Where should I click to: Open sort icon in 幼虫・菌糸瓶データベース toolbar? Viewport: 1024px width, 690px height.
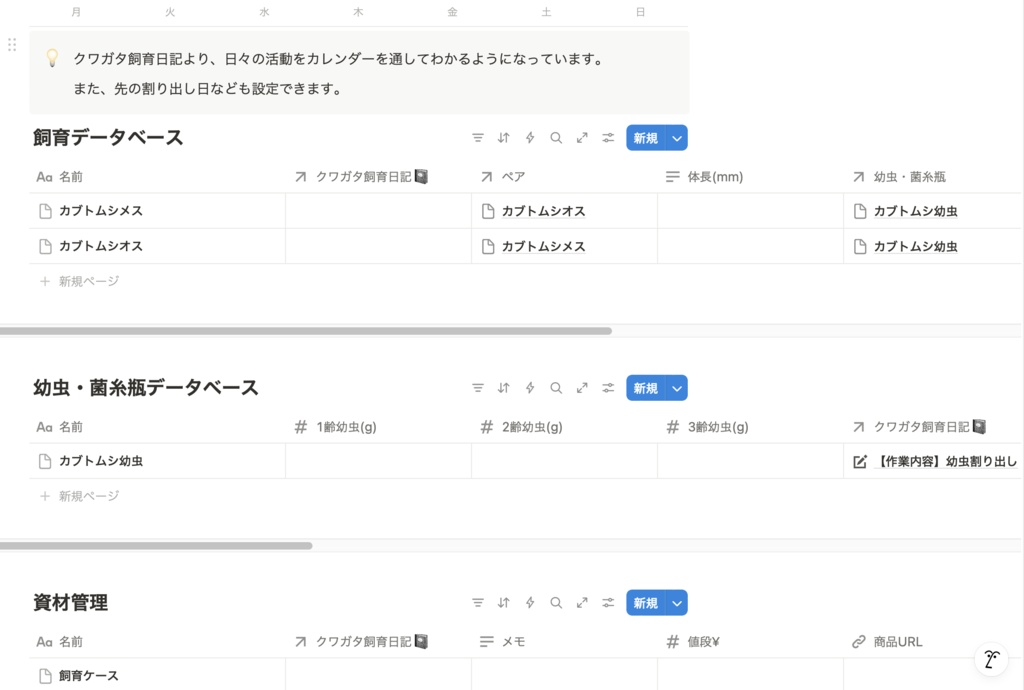tap(504, 388)
